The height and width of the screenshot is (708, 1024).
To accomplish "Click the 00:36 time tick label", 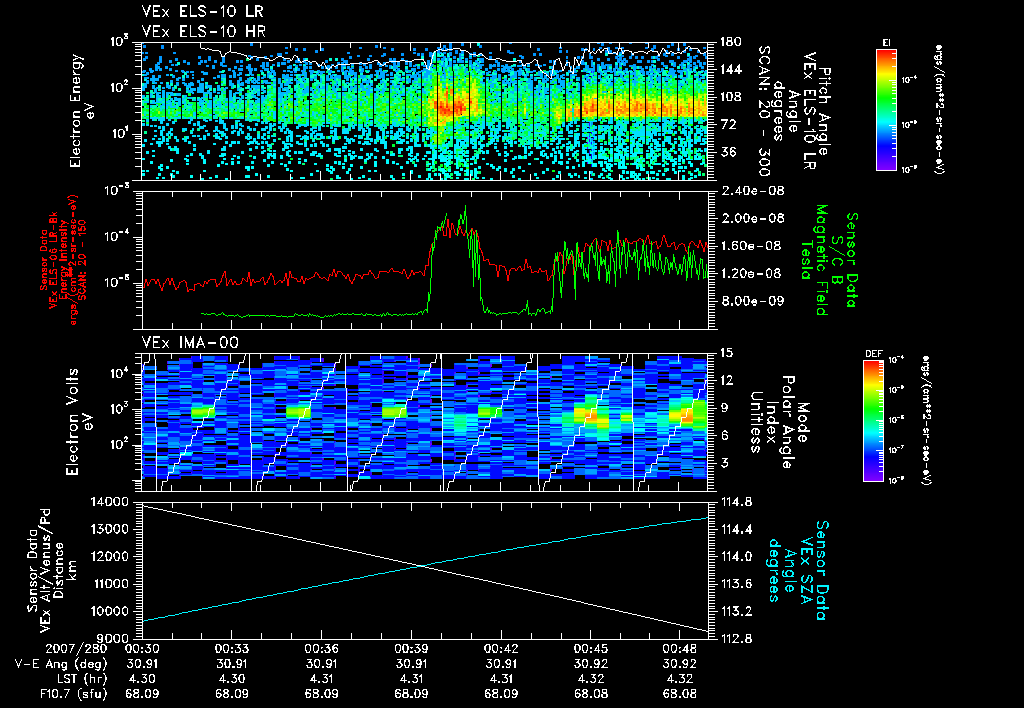I will (x=321, y=649).
